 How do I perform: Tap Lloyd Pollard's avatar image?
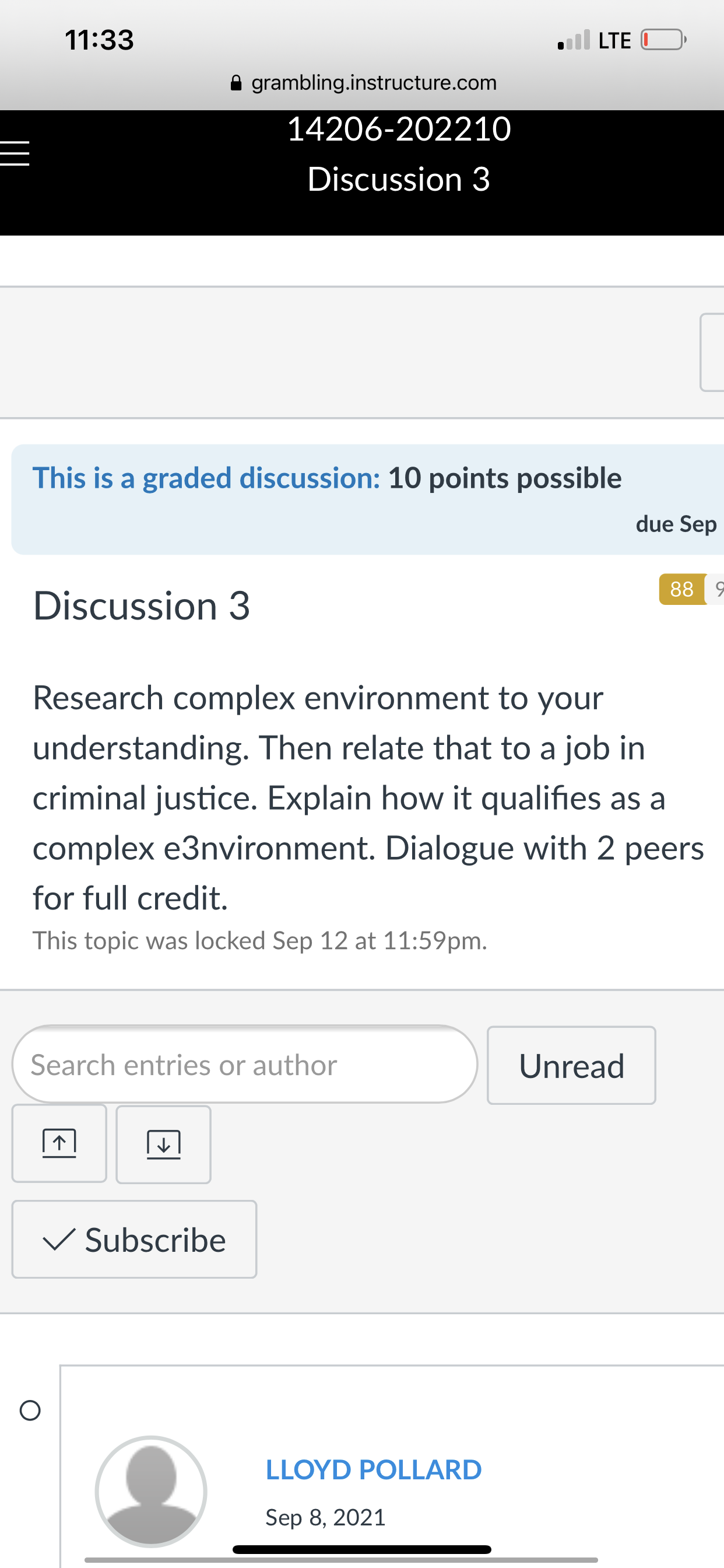151,1492
